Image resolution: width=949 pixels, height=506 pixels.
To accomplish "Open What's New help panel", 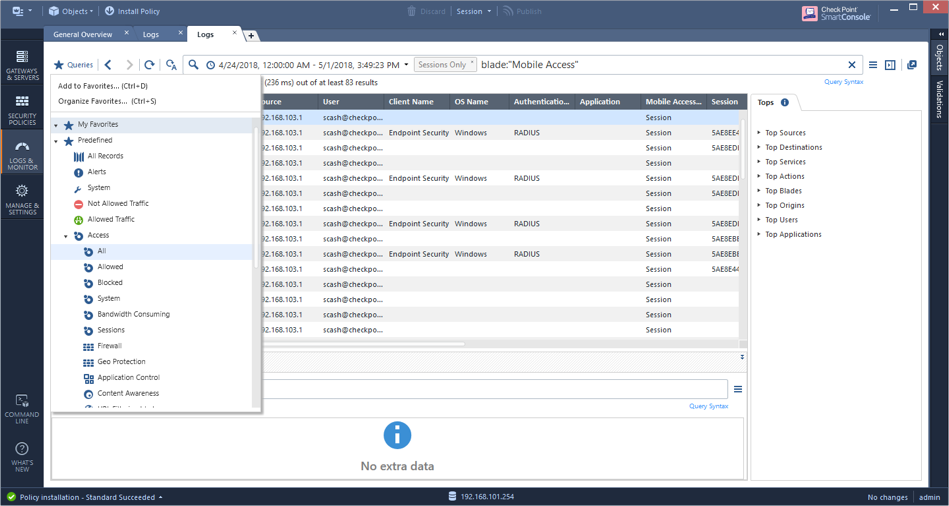I will [22, 455].
